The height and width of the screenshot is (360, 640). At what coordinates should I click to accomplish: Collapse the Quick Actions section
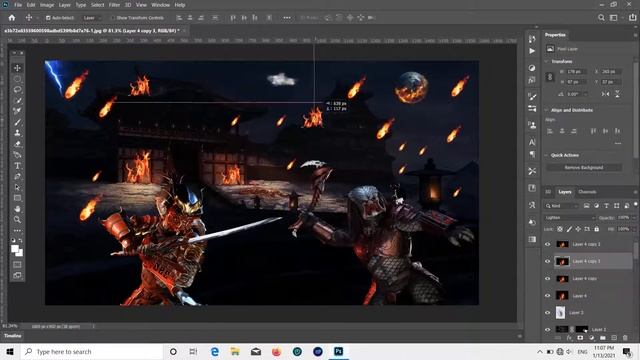547,156
